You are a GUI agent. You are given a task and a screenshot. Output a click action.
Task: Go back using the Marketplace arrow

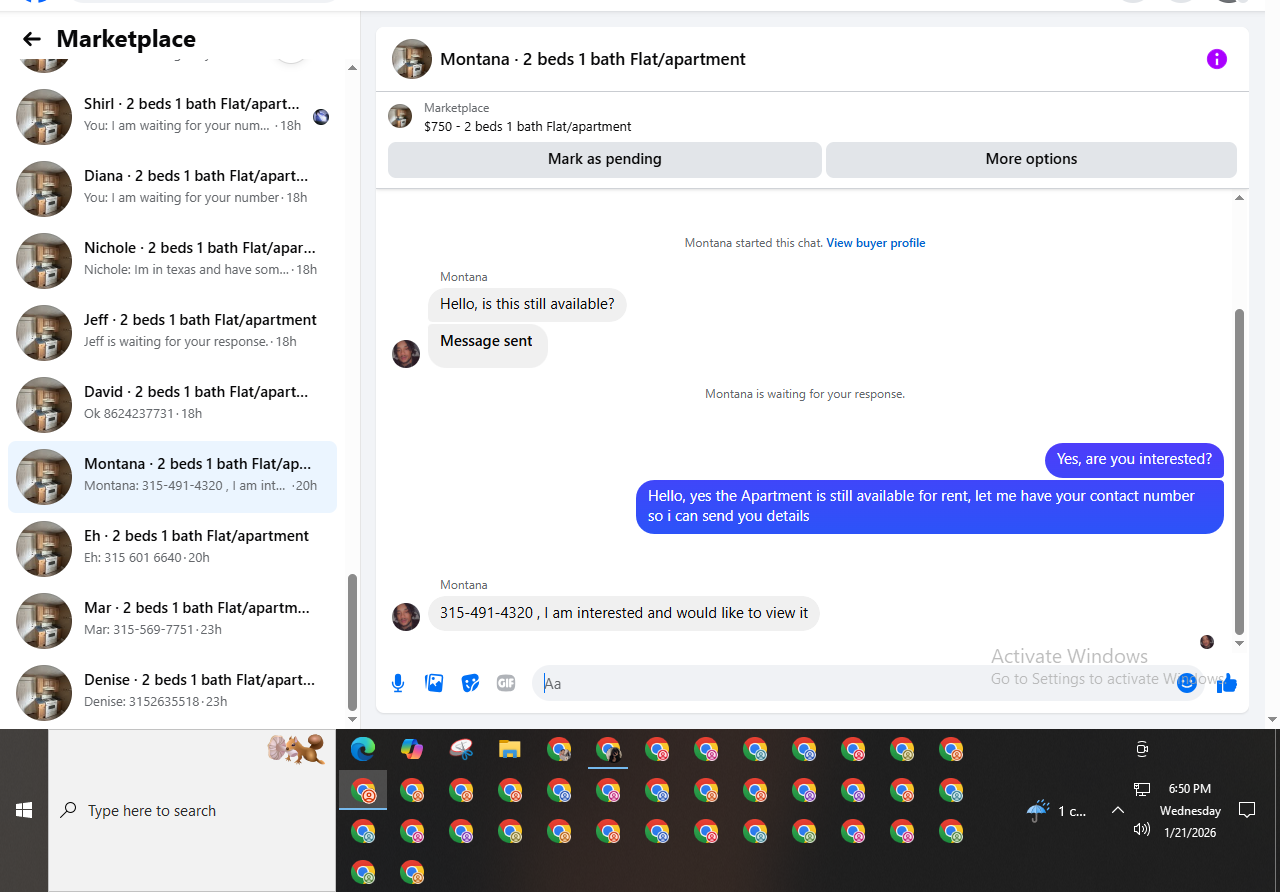[x=32, y=39]
